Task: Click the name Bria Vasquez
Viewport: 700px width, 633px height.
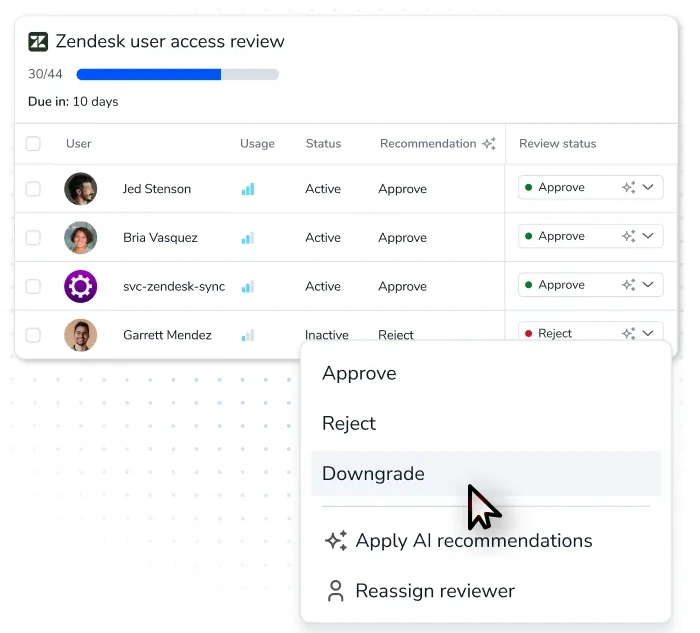Action: click(x=160, y=237)
